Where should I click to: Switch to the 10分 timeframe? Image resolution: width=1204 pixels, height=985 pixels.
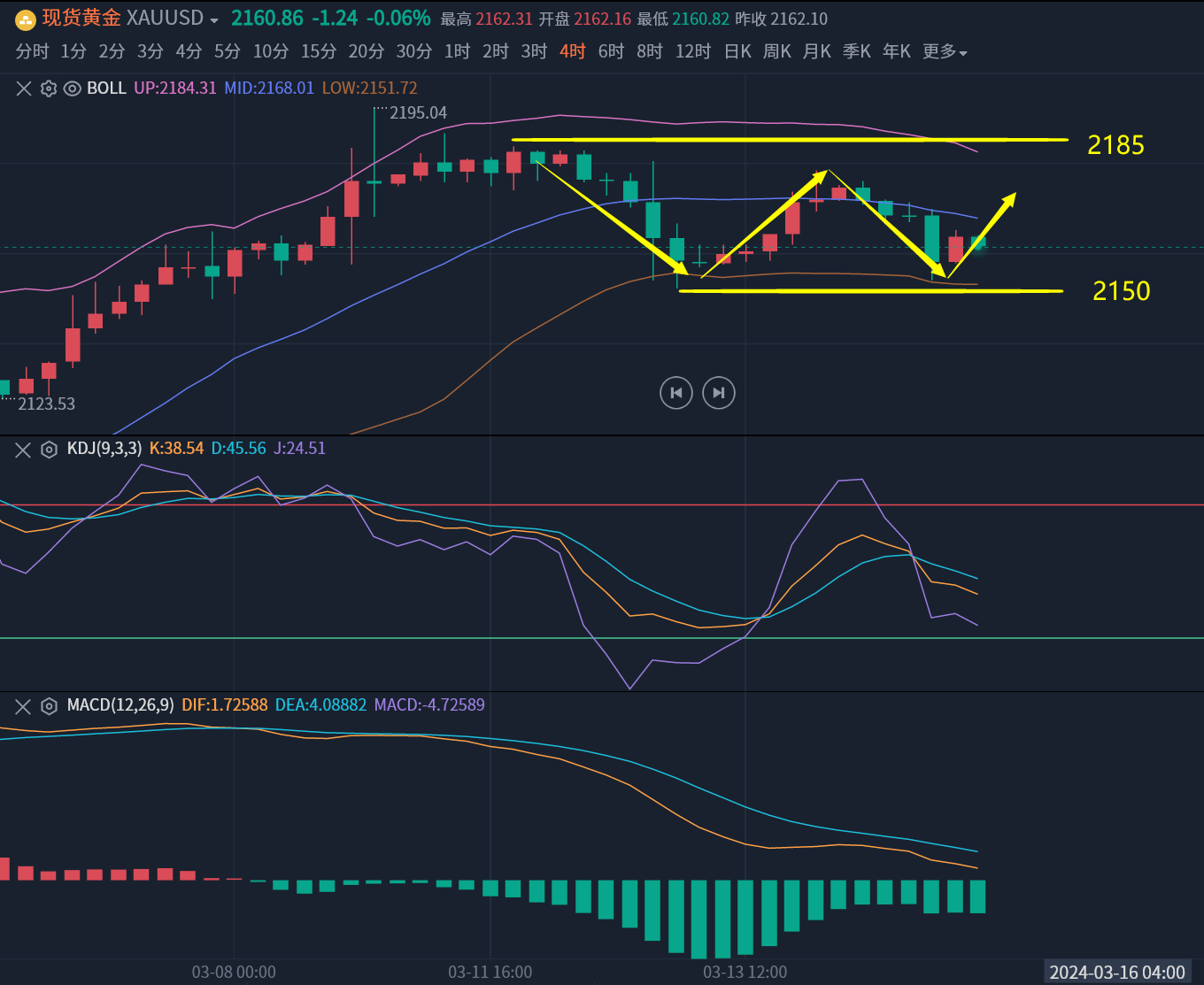click(271, 52)
